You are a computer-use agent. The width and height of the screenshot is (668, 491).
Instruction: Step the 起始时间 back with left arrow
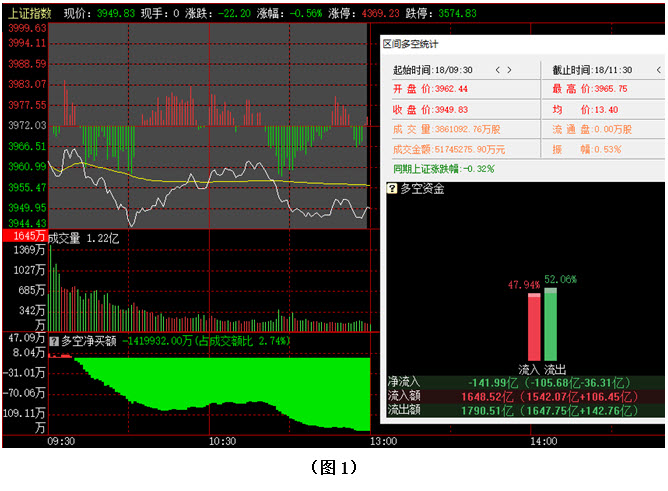pos(497,70)
